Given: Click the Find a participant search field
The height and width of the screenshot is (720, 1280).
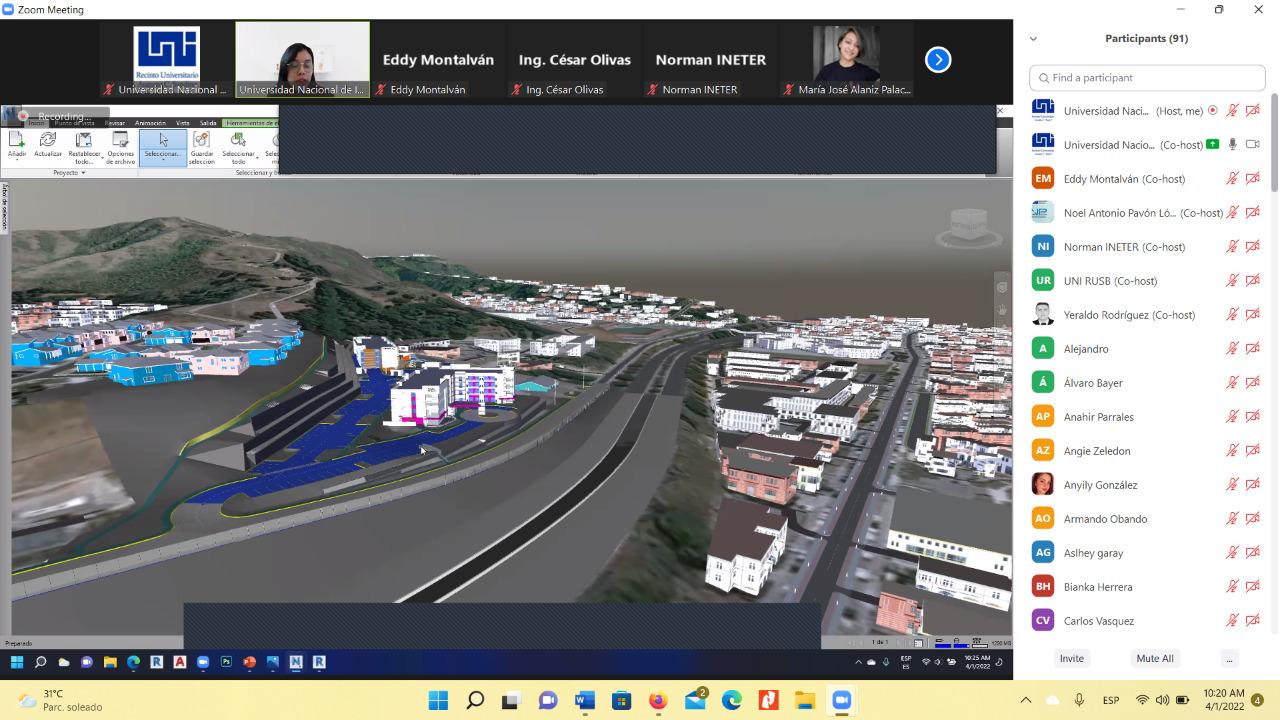Looking at the screenshot, I should tap(1147, 77).
